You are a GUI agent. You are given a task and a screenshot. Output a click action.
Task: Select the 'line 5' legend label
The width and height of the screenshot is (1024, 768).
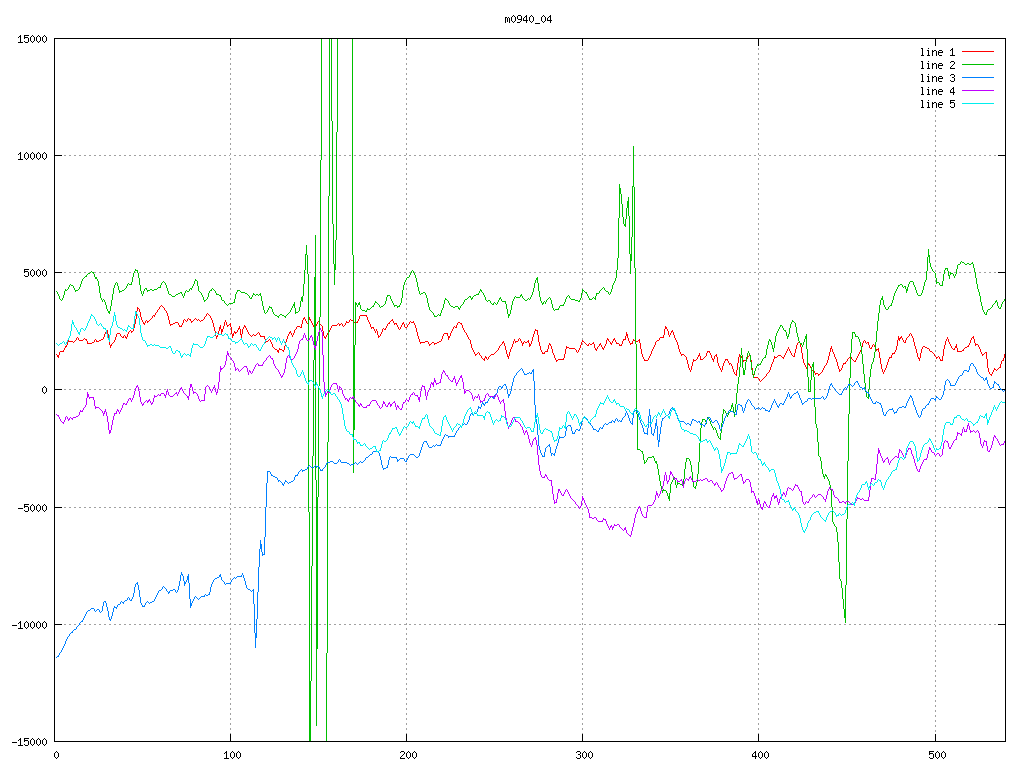(x=937, y=104)
